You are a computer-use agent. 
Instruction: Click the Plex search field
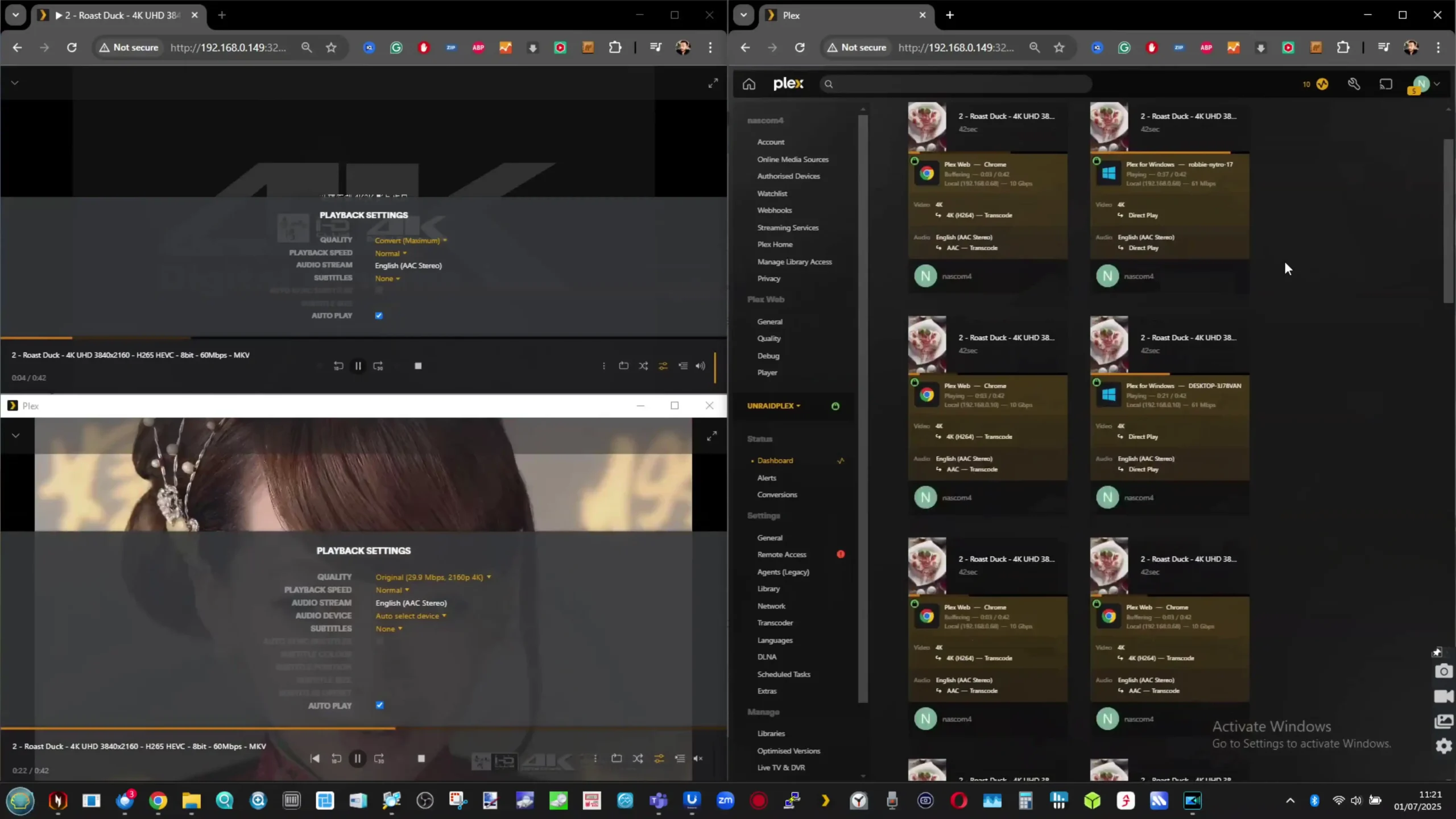coord(955,84)
